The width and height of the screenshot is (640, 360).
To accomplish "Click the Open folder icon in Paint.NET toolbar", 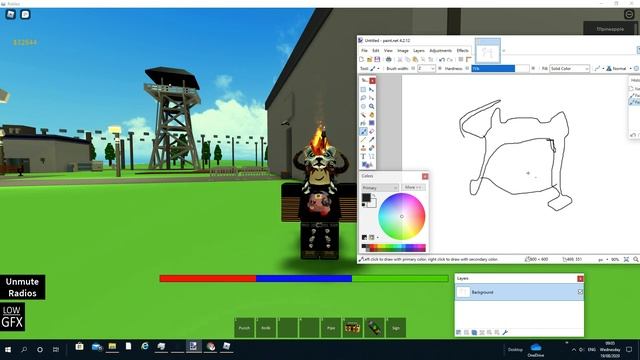I will coord(369,60).
